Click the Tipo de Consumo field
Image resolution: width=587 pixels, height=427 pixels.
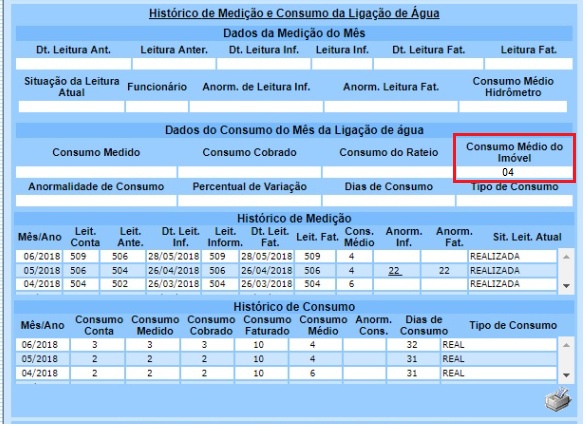[514, 201]
